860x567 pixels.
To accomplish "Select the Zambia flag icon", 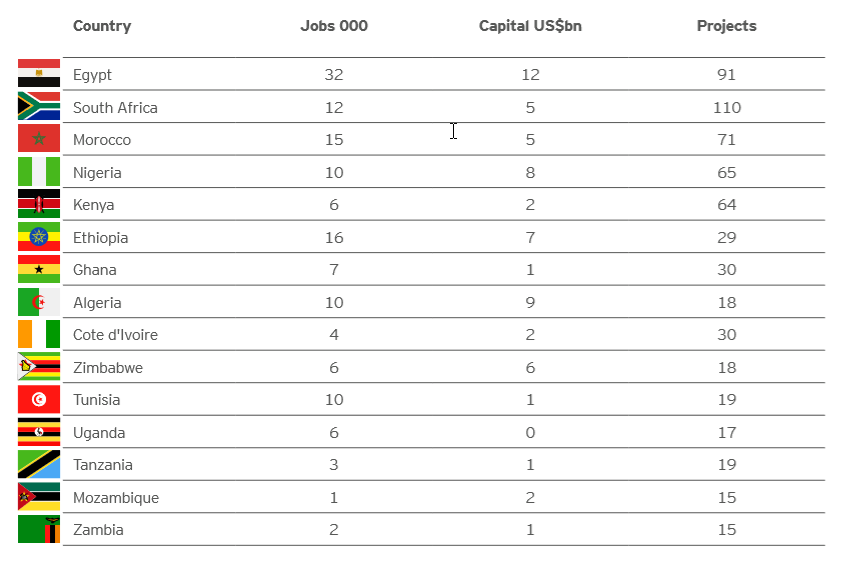I will (39, 529).
